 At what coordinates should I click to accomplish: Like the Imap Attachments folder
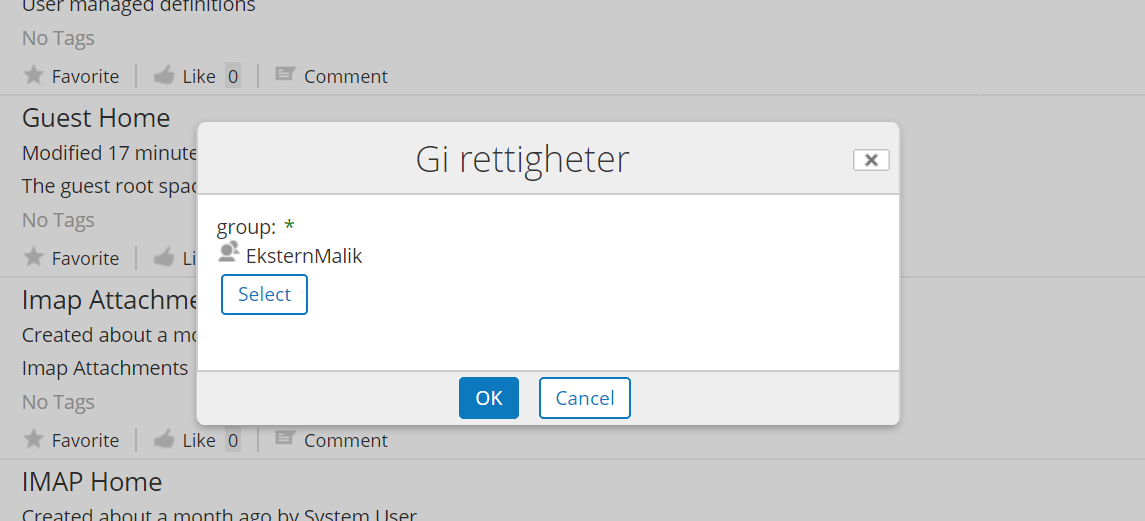[x=185, y=440]
